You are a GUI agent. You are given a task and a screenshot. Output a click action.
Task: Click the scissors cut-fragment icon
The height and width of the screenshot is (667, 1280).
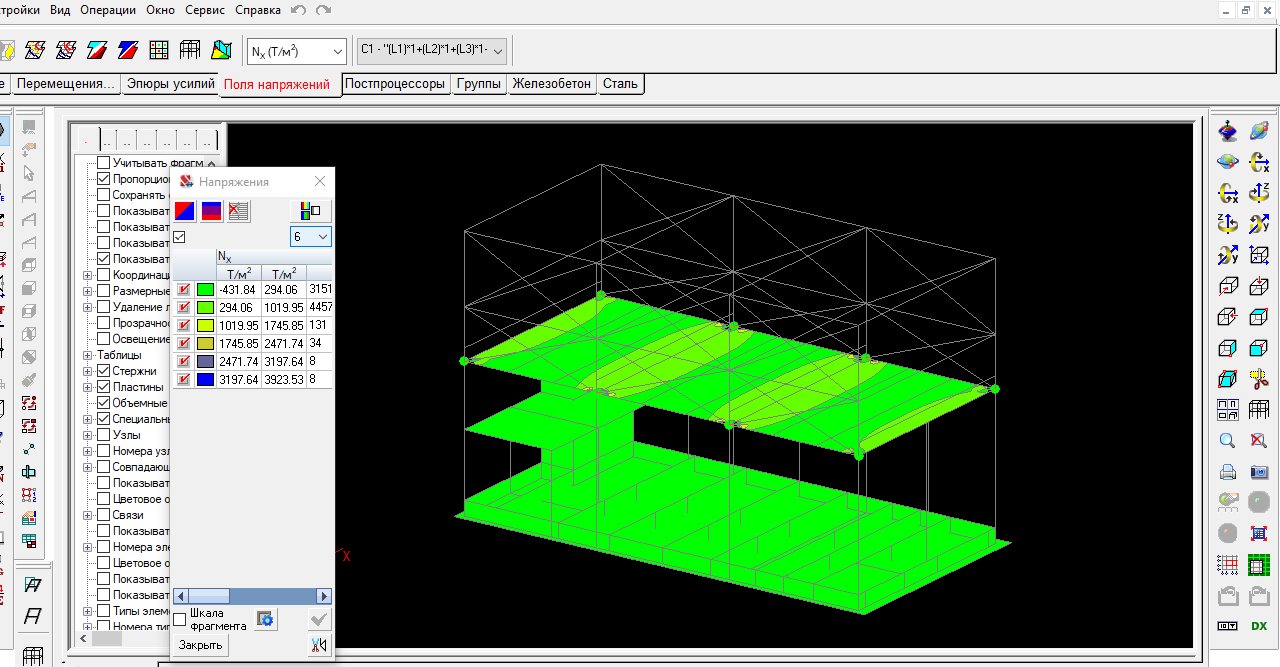point(1259,379)
